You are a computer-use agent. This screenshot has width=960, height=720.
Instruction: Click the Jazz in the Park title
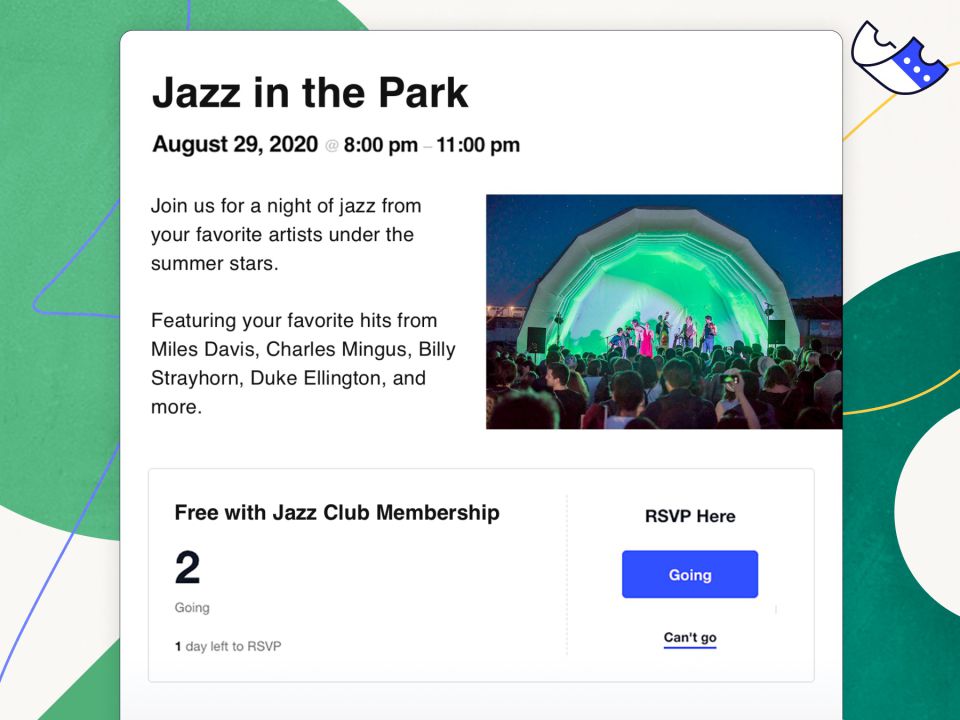(310, 93)
